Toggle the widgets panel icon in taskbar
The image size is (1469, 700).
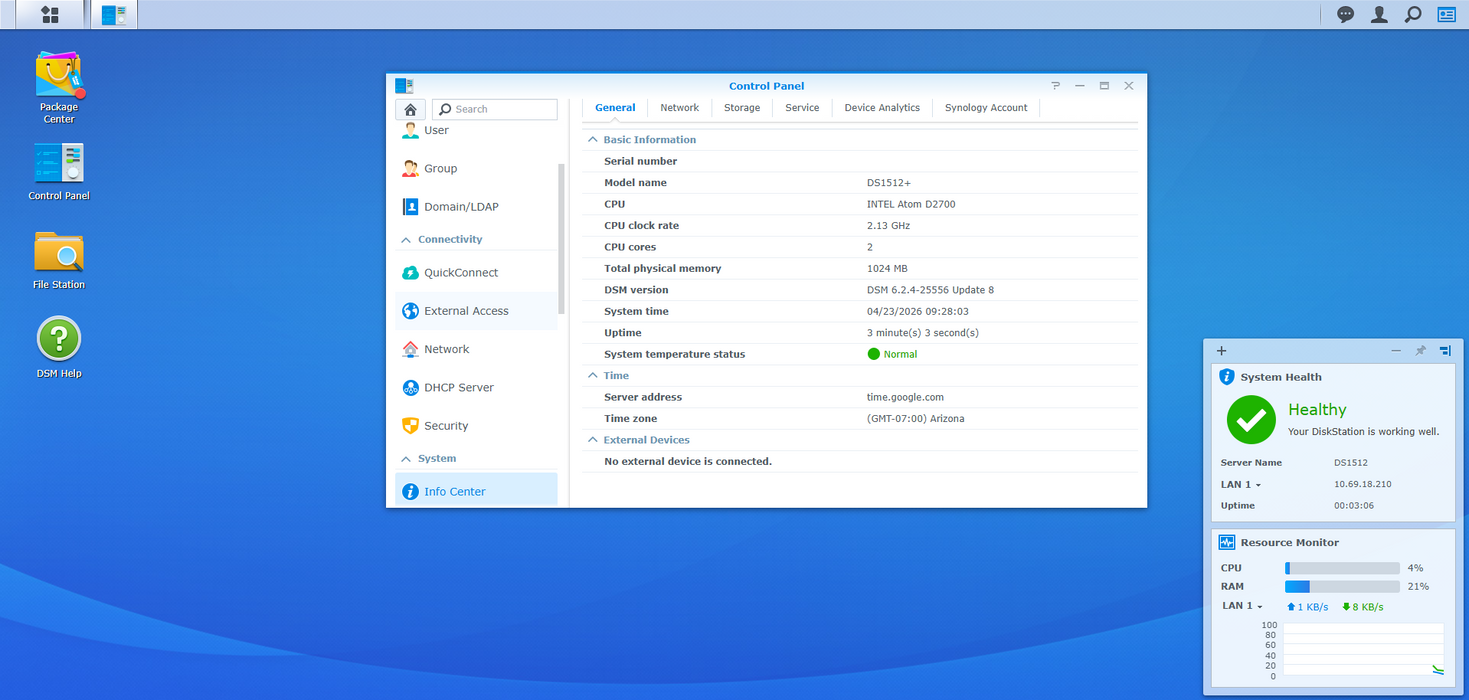pyautogui.click(x=1446, y=14)
